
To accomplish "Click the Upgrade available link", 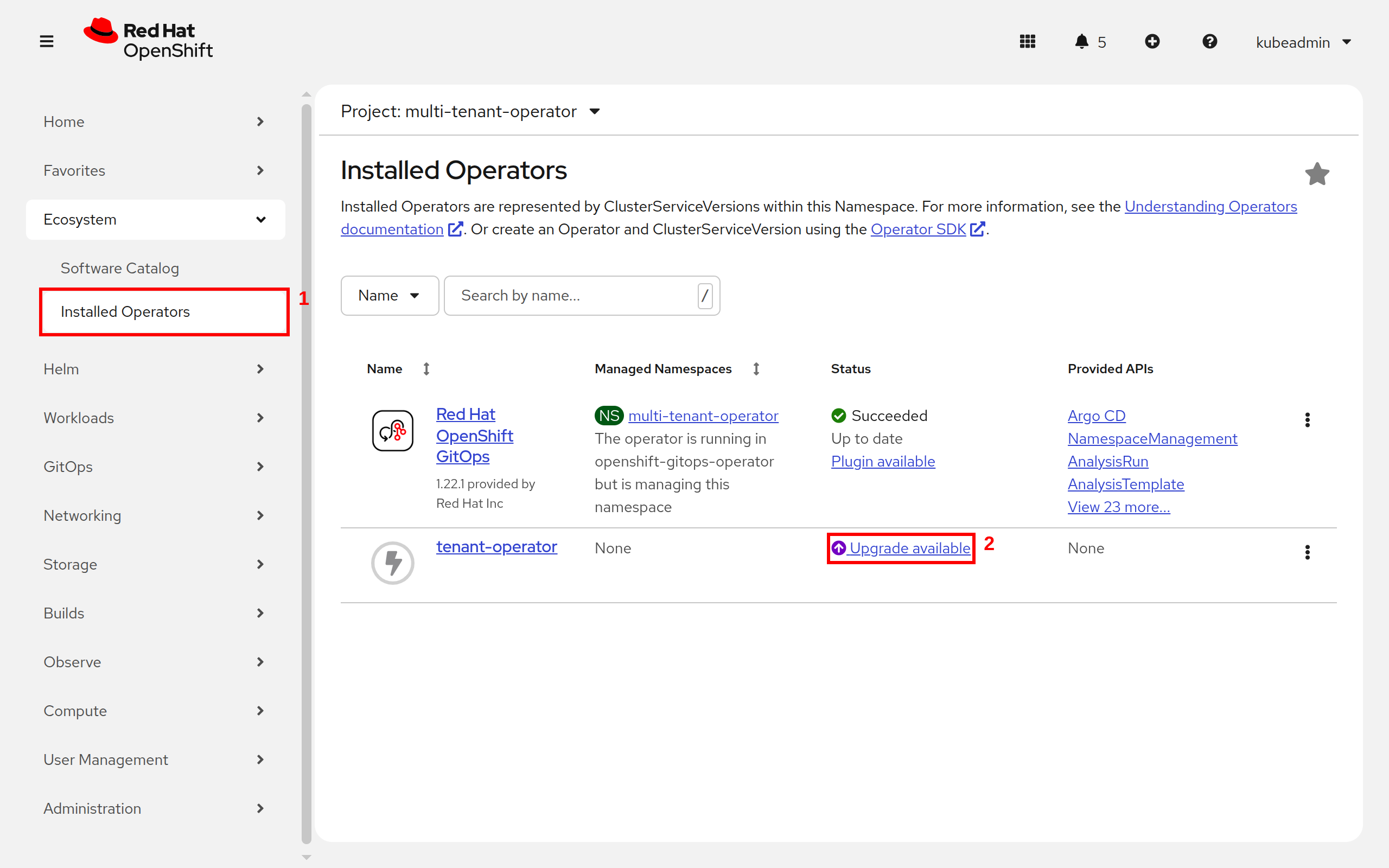I will pos(901,548).
